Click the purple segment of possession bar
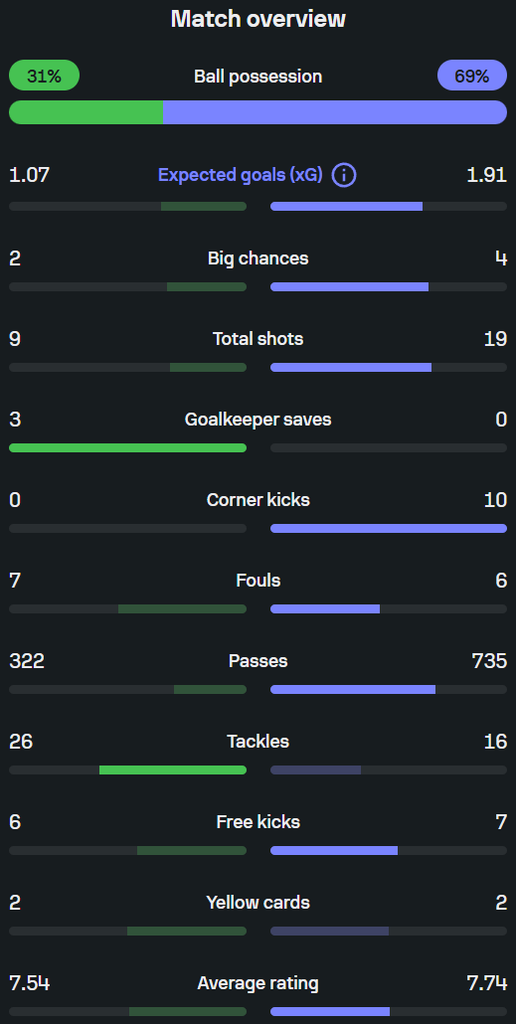The width and height of the screenshot is (516, 1024). coord(335,112)
